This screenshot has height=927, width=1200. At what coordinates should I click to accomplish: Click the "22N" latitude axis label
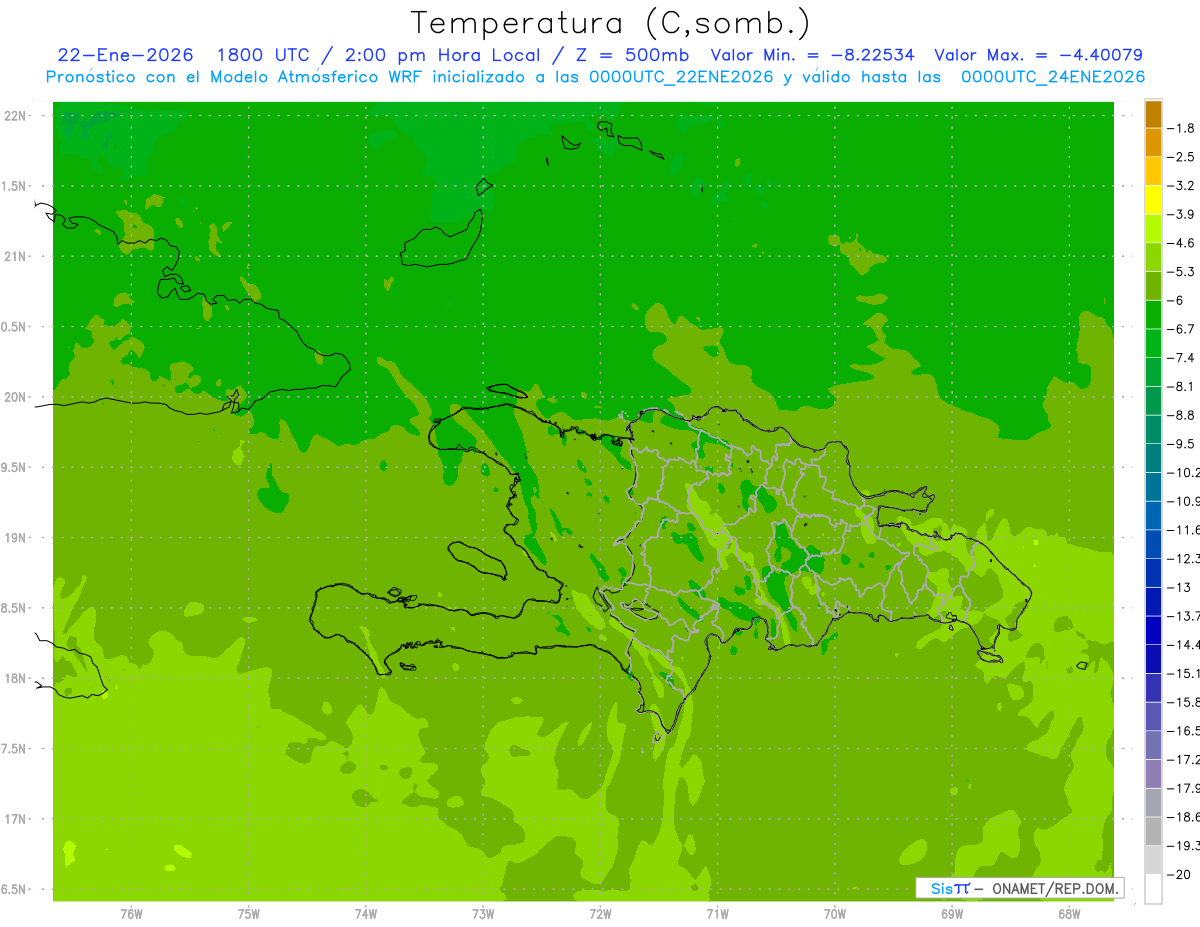(x=16, y=116)
